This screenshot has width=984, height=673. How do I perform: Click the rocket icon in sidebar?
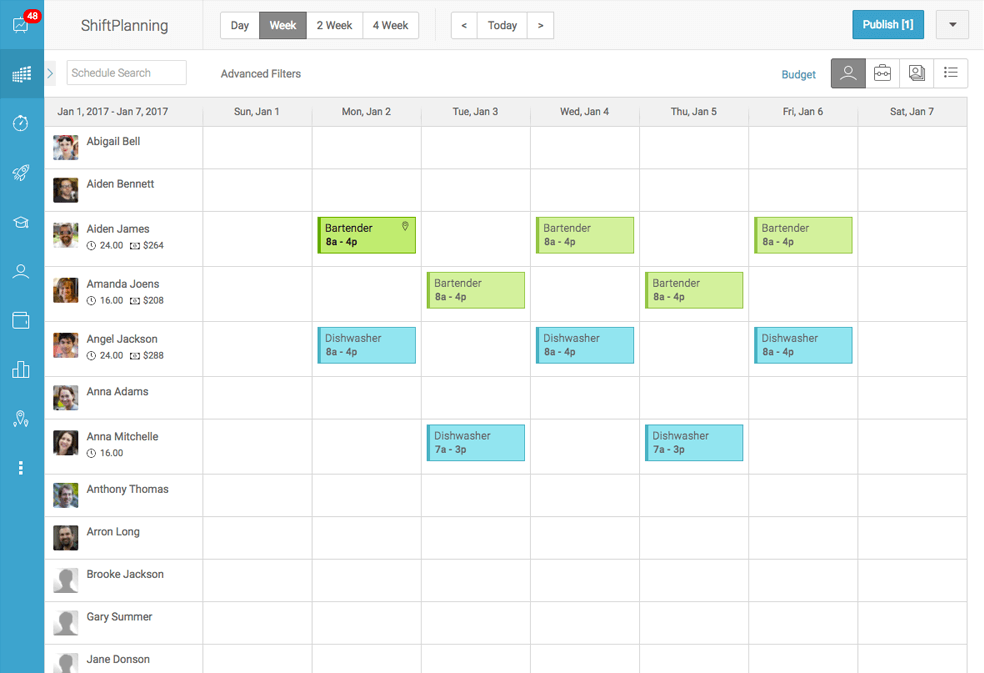pyautogui.click(x=21, y=173)
